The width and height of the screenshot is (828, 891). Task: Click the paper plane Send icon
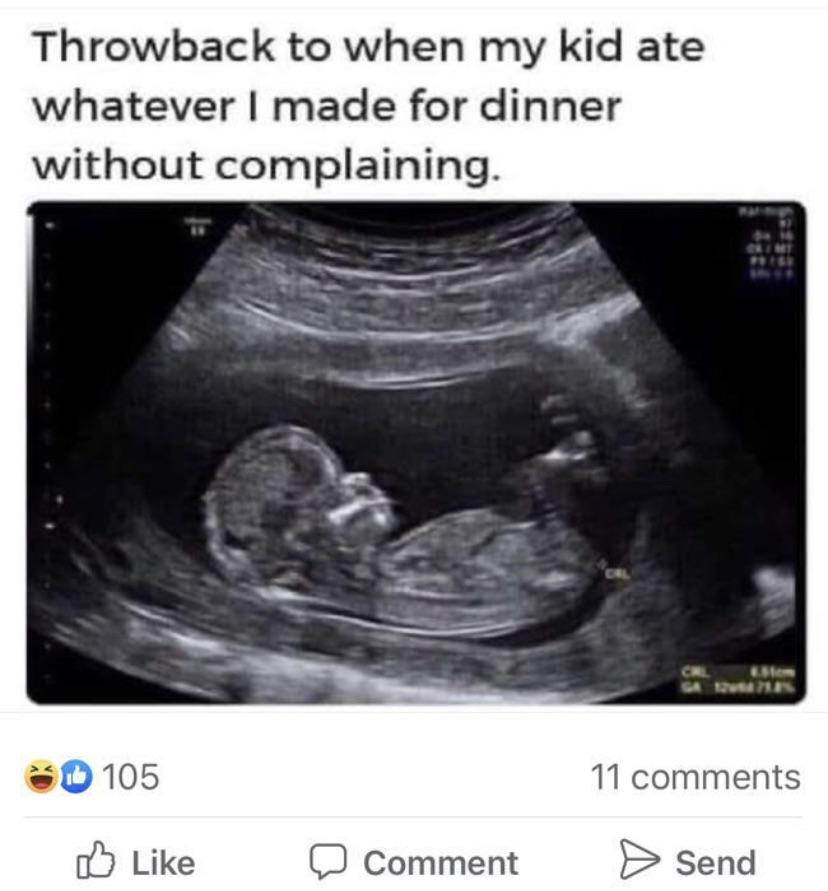(638, 859)
